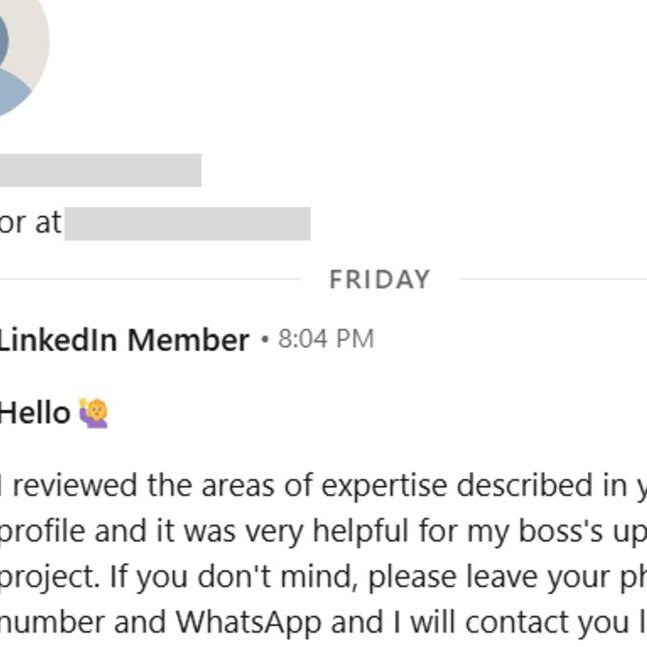Click the word "WhatsApp" in the message

tap(248, 623)
